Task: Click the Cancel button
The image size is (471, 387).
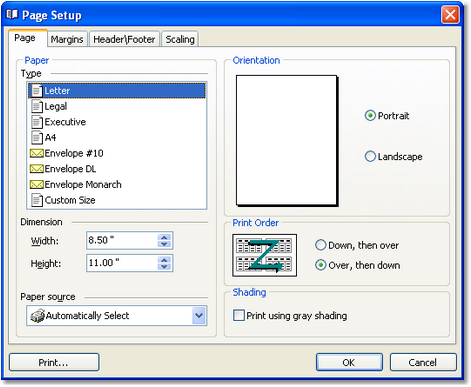Action: (x=423, y=362)
